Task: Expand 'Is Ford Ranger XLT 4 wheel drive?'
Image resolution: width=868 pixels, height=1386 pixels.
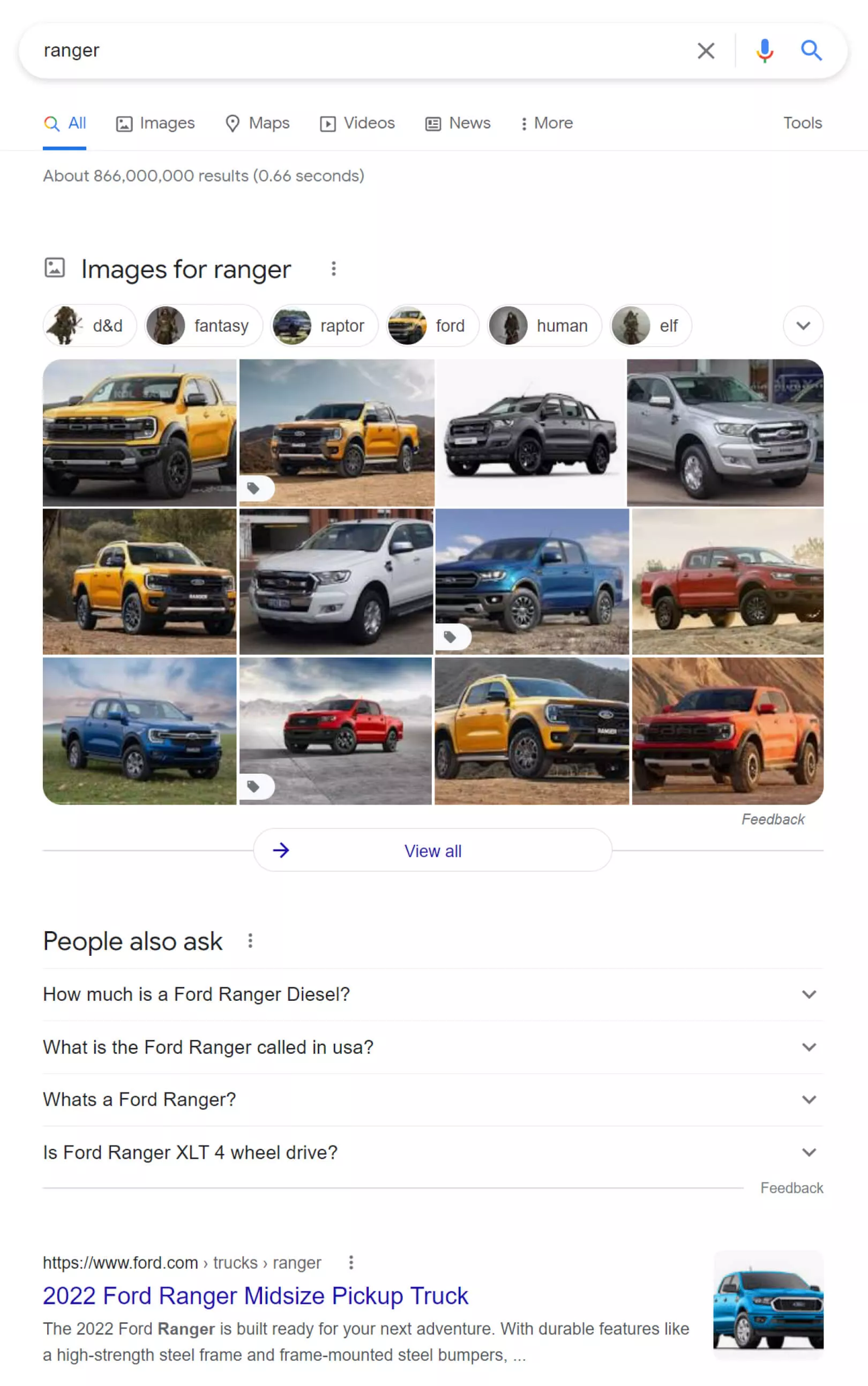Action: [x=433, y=1152]
